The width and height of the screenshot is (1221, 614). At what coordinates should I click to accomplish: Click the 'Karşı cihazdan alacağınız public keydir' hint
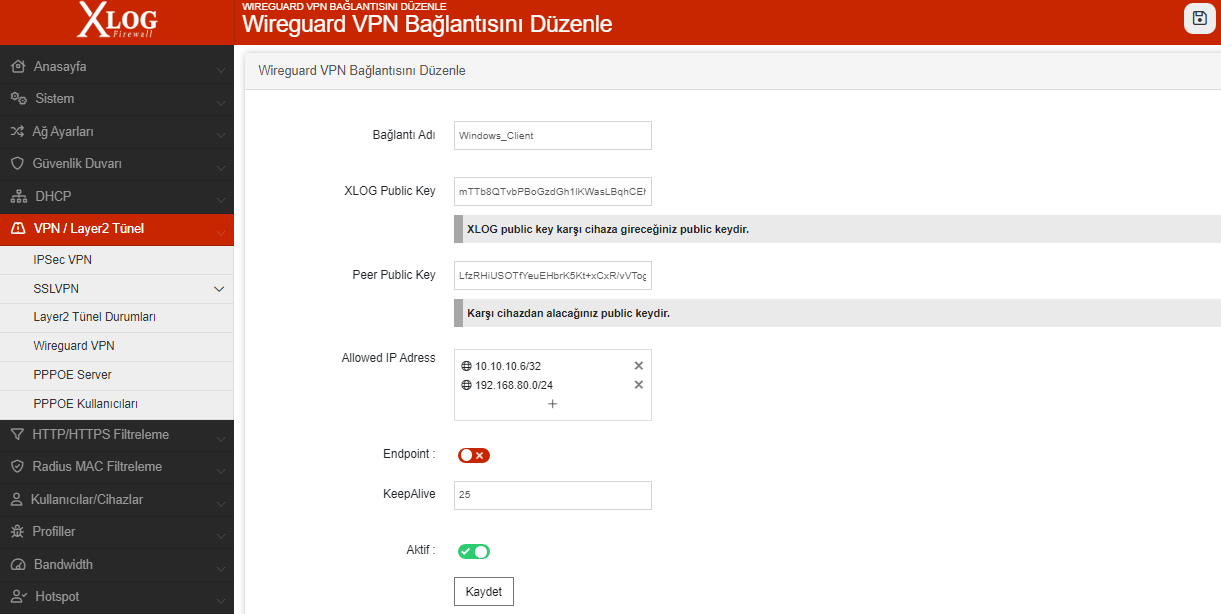[x=568, y=313]
